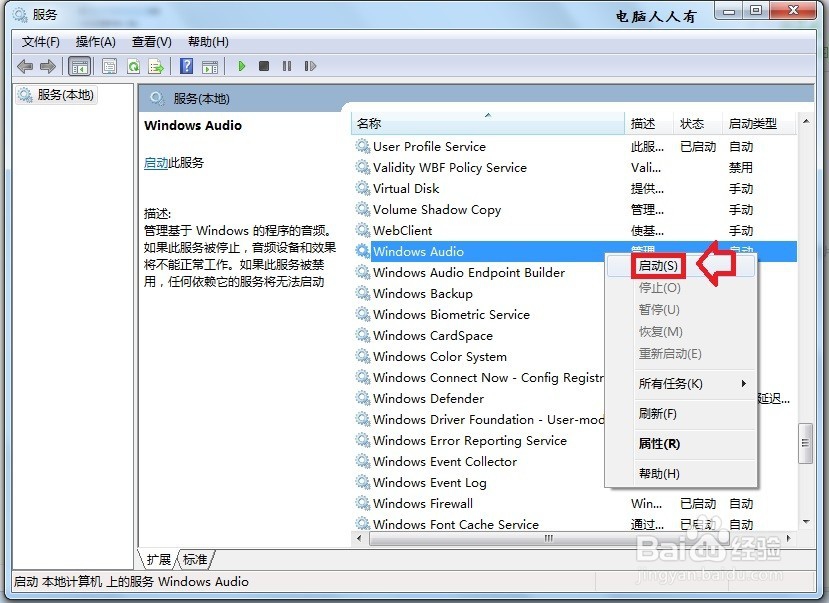Viewport: 829px width, 603px height.
Task: Click the gear icon beside Windows Defender
Action: pos(362,398)
